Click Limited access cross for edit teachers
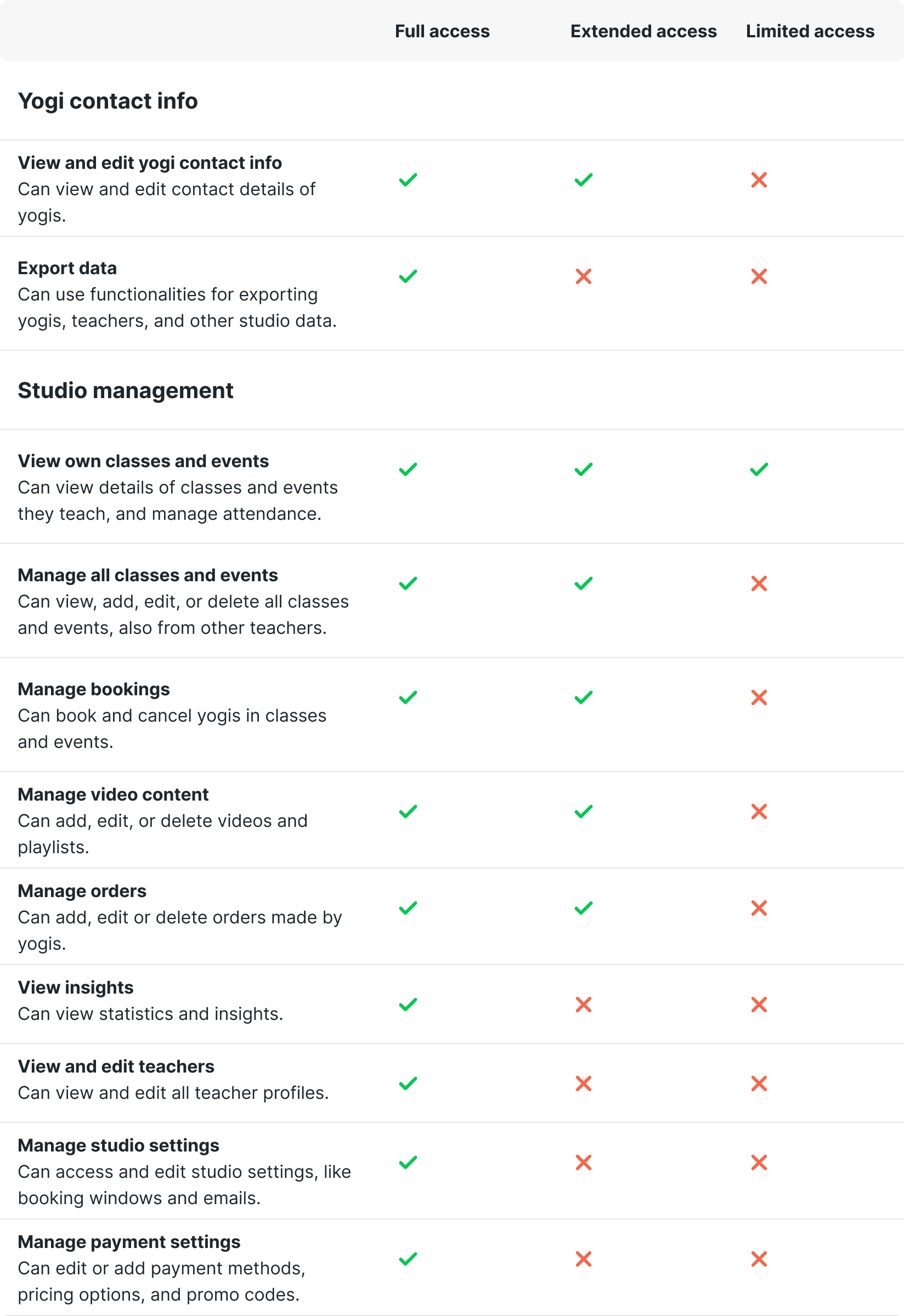Screen dimensions: 904x1316 [x=759, y=1084]
